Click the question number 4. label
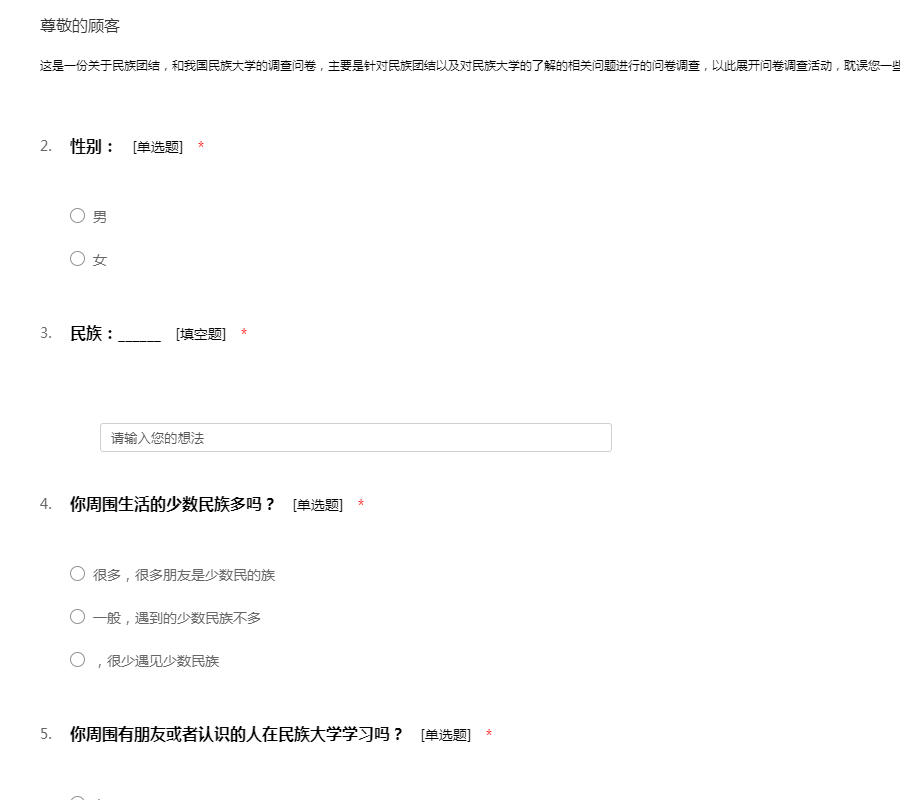 46,504
